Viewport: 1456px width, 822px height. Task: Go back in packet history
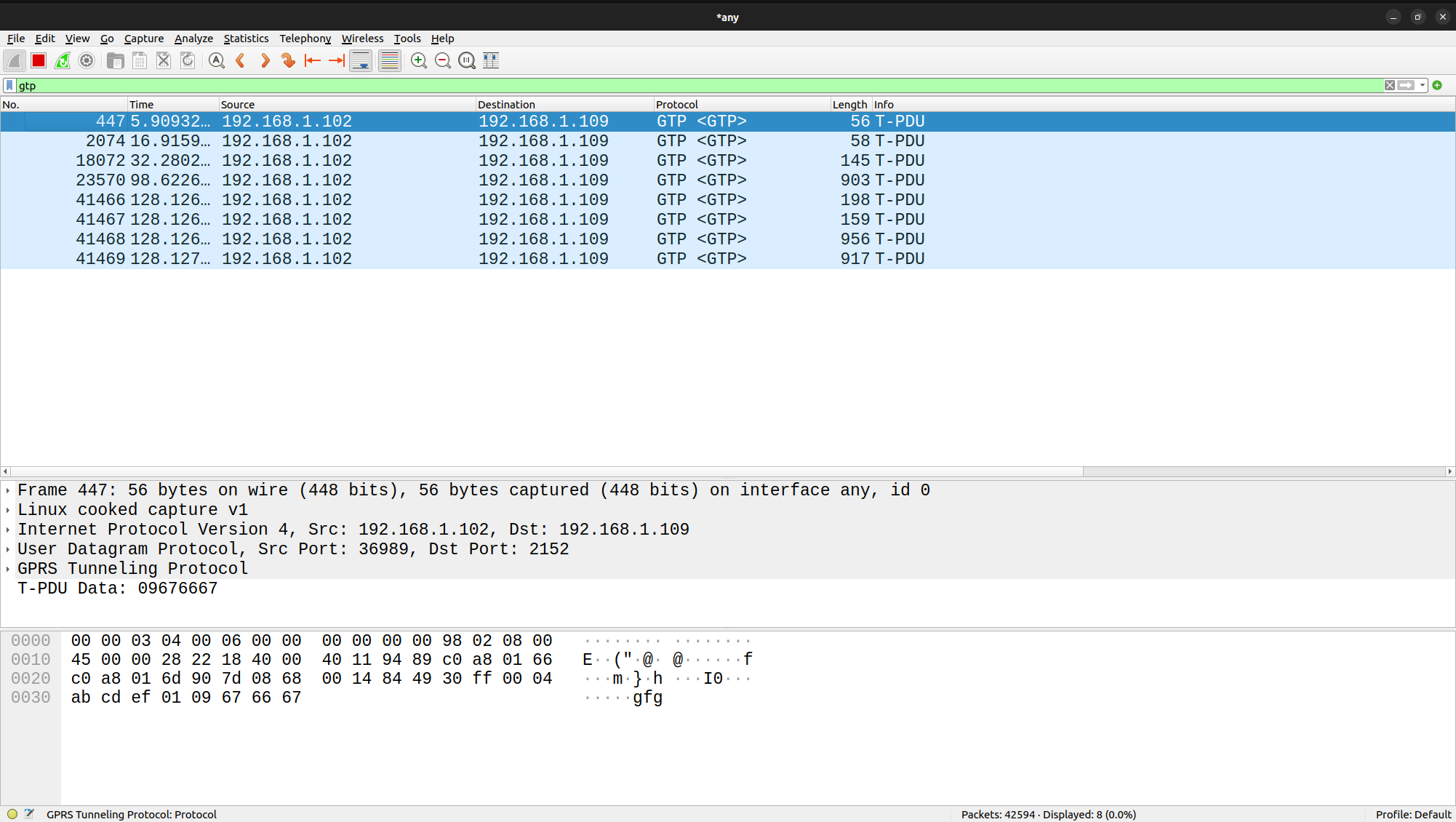240,61
